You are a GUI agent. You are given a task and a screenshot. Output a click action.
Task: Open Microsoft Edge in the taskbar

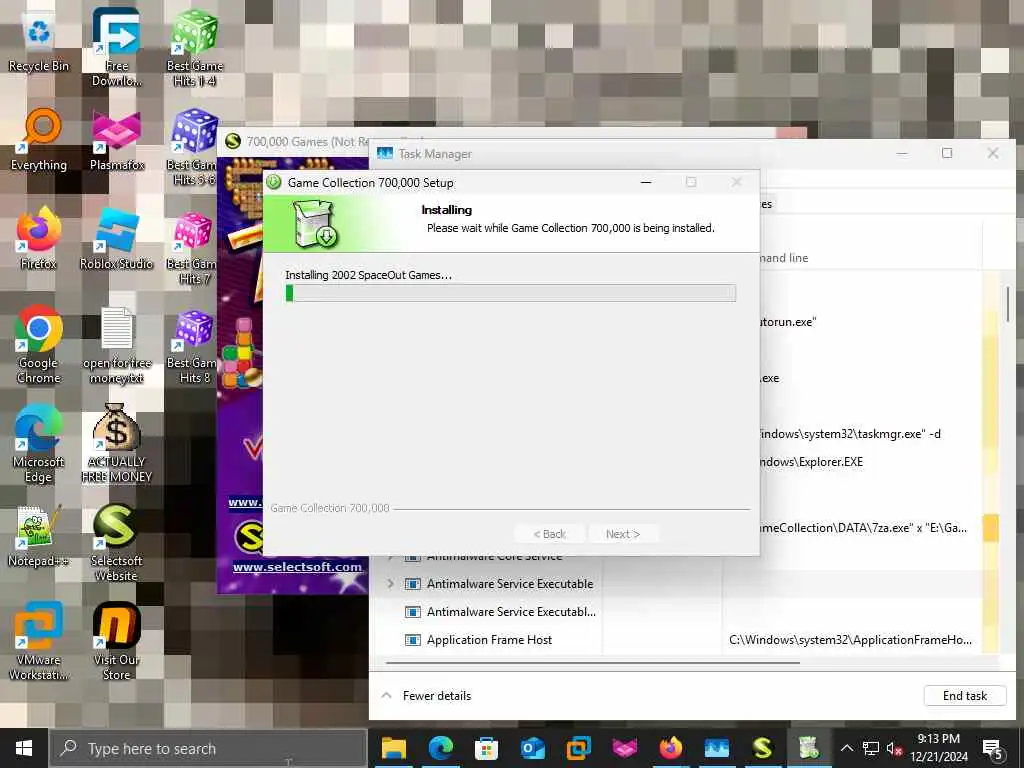(441, 748)
